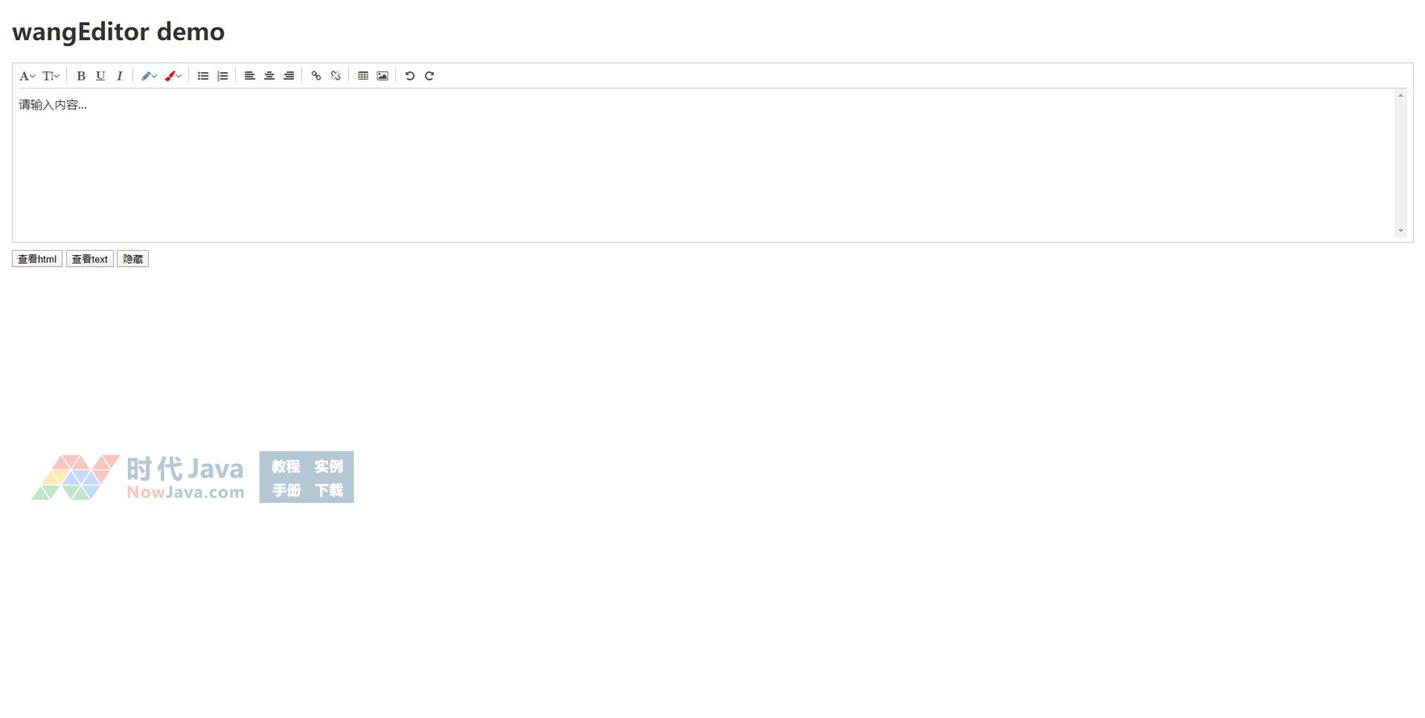Open the red background color dropdown
This screenshot has width=1425, height=718.
pos(173,76)
